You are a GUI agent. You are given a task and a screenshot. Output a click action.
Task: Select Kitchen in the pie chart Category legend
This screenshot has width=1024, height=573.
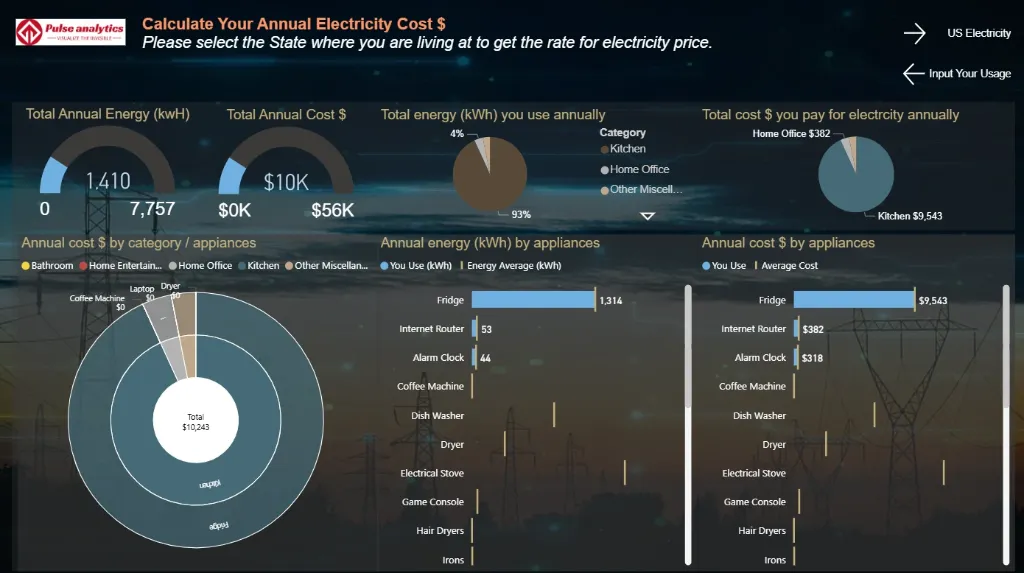(627, 149)
